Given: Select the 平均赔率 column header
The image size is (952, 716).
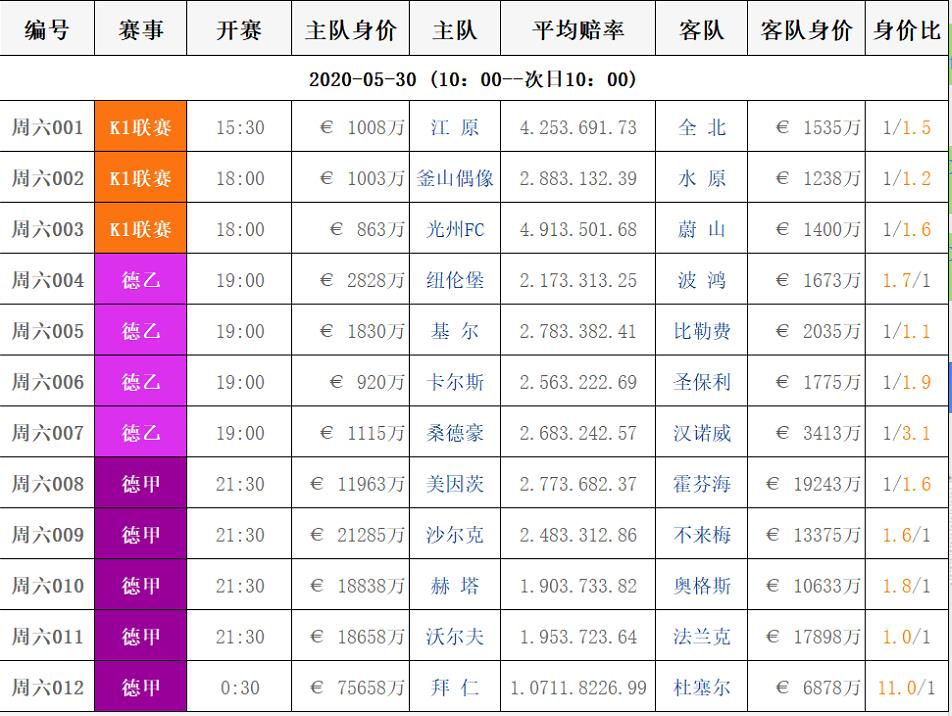Looking at the screenshot, I should tap(578, 30).
